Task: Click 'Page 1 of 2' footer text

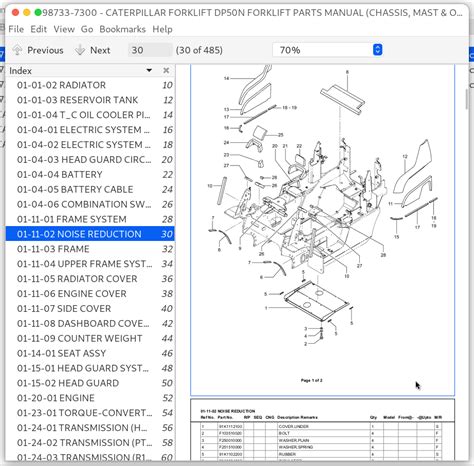Action: (x=312, y=380)
